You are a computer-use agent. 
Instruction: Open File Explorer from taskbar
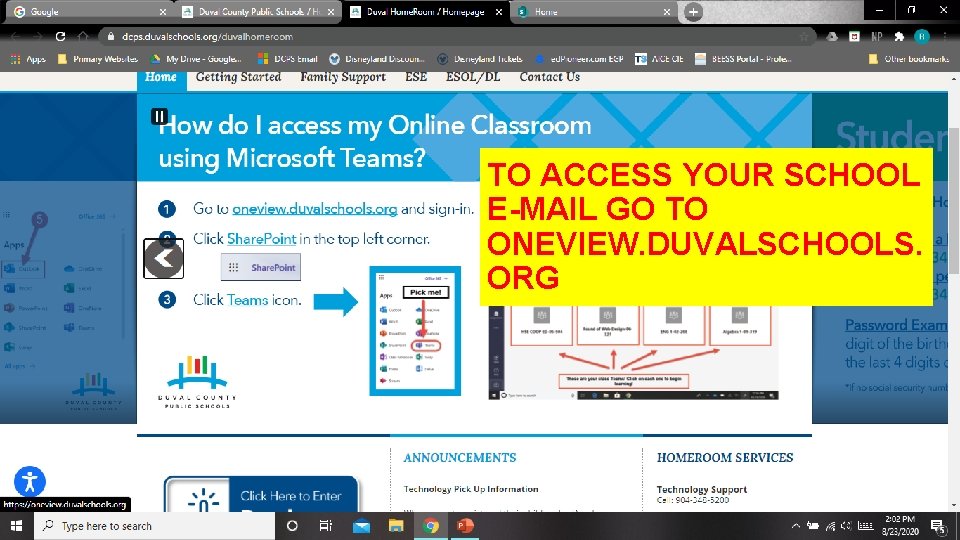click(396, 526)
